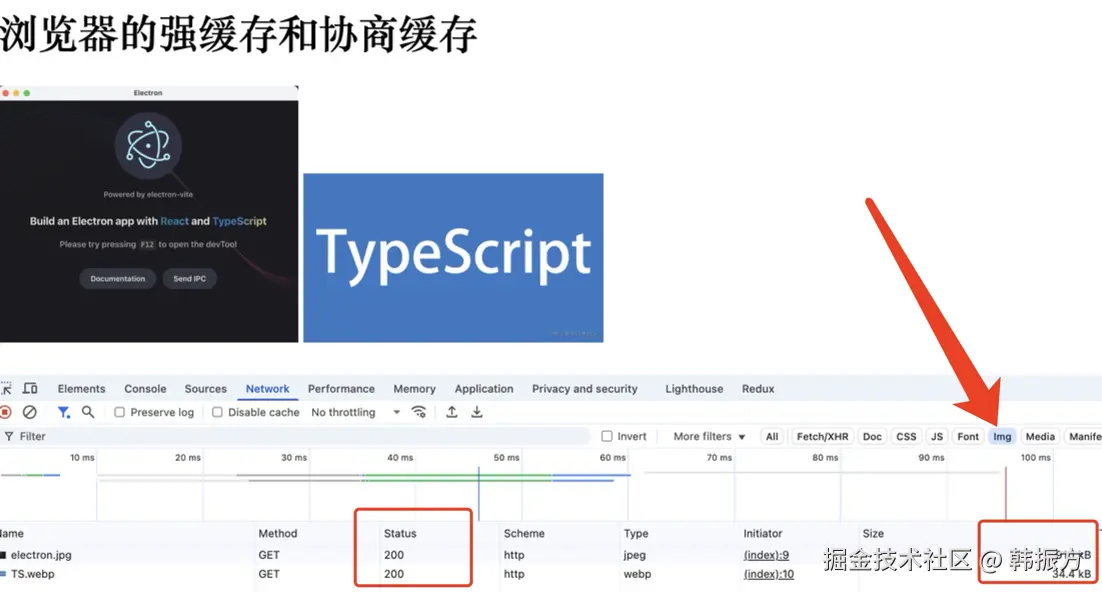
Task: Sort by the Scheme column header
Action: [x=524, y=534]
